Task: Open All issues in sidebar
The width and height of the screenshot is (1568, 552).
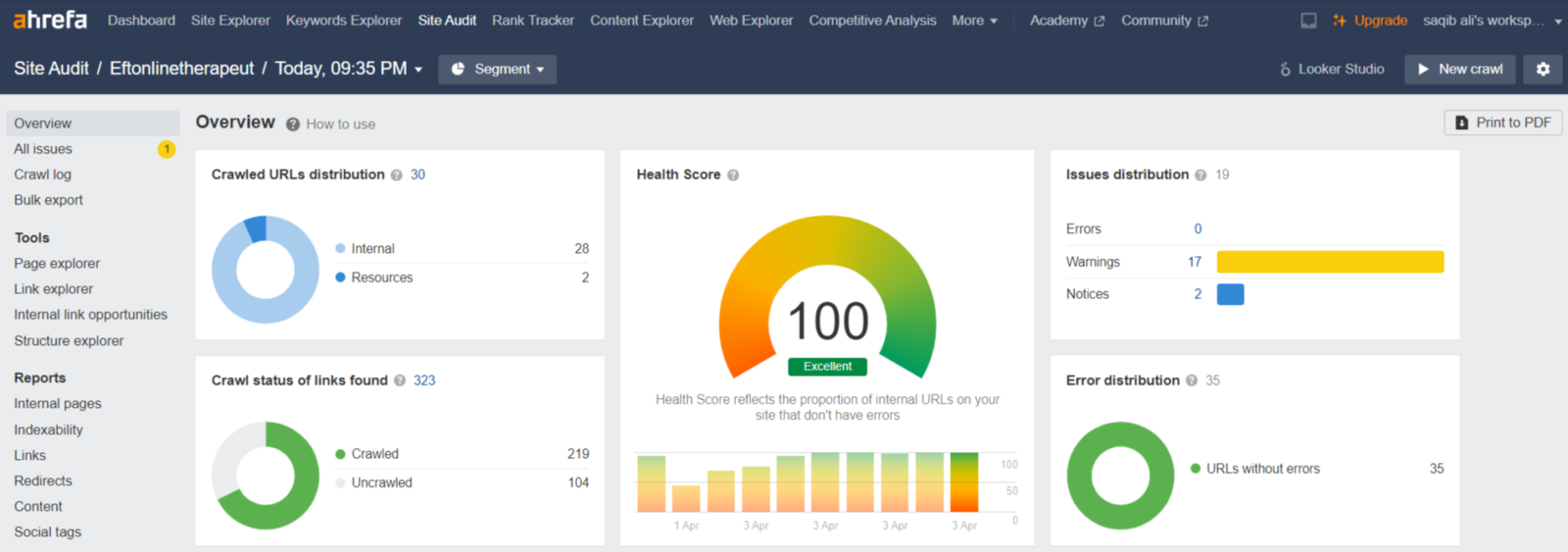Action: (x=43, y=149)
